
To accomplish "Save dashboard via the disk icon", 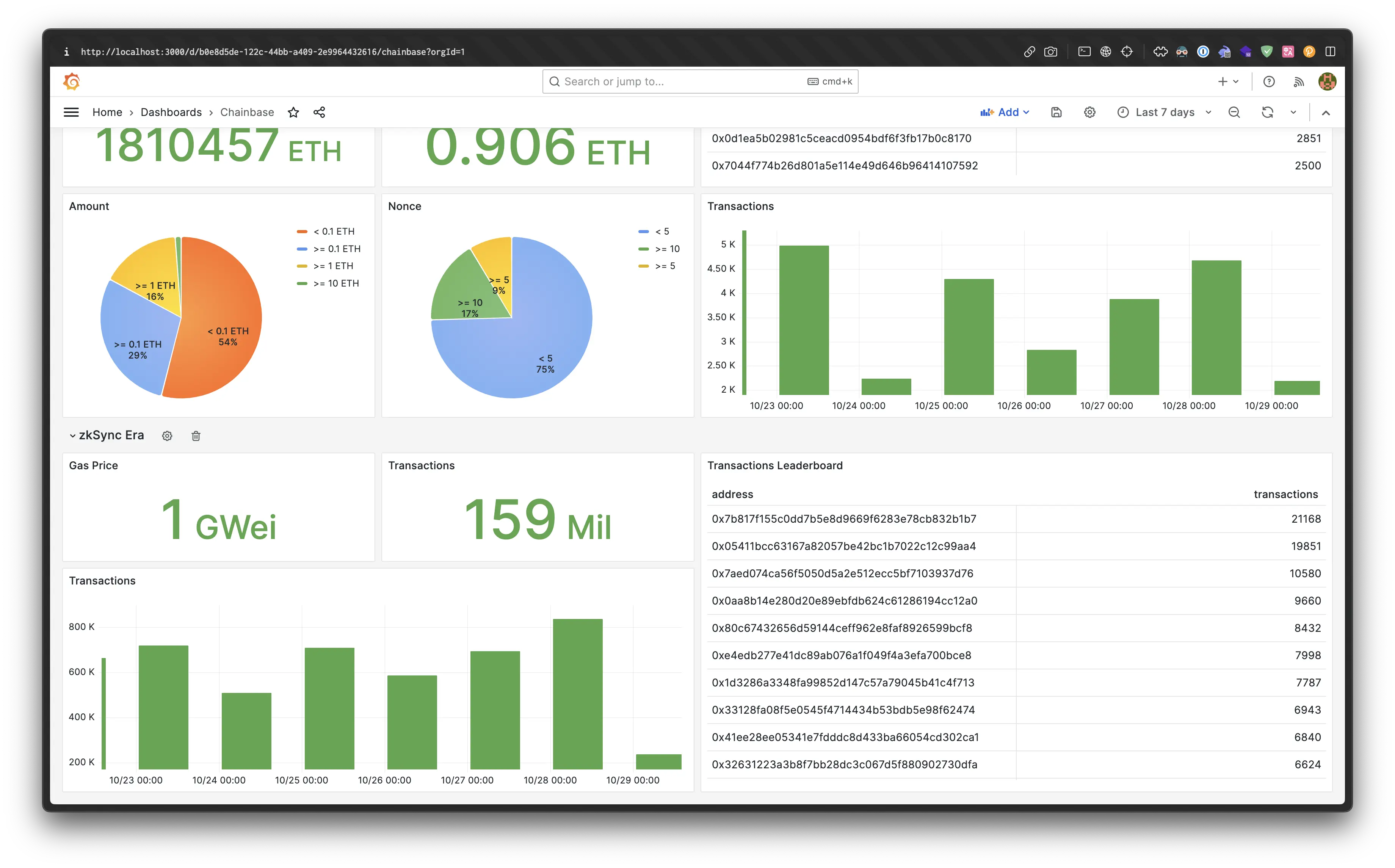I will coord(1056,113).
